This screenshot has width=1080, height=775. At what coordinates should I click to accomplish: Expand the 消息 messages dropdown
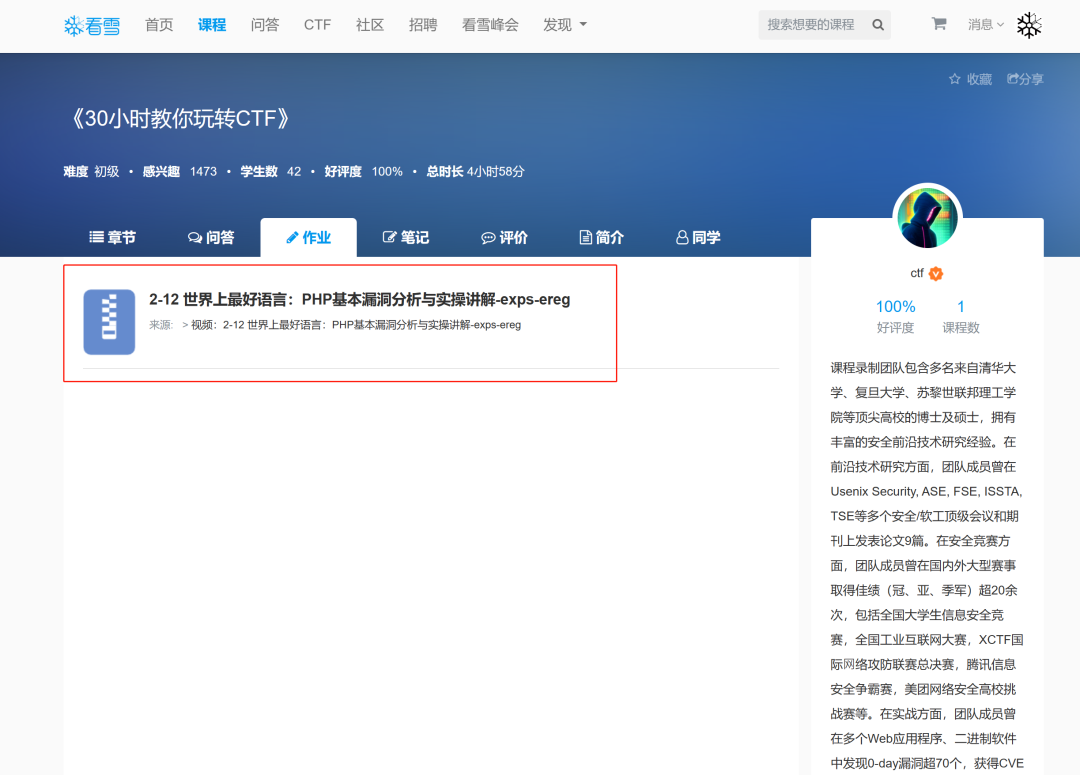point(985,25)
